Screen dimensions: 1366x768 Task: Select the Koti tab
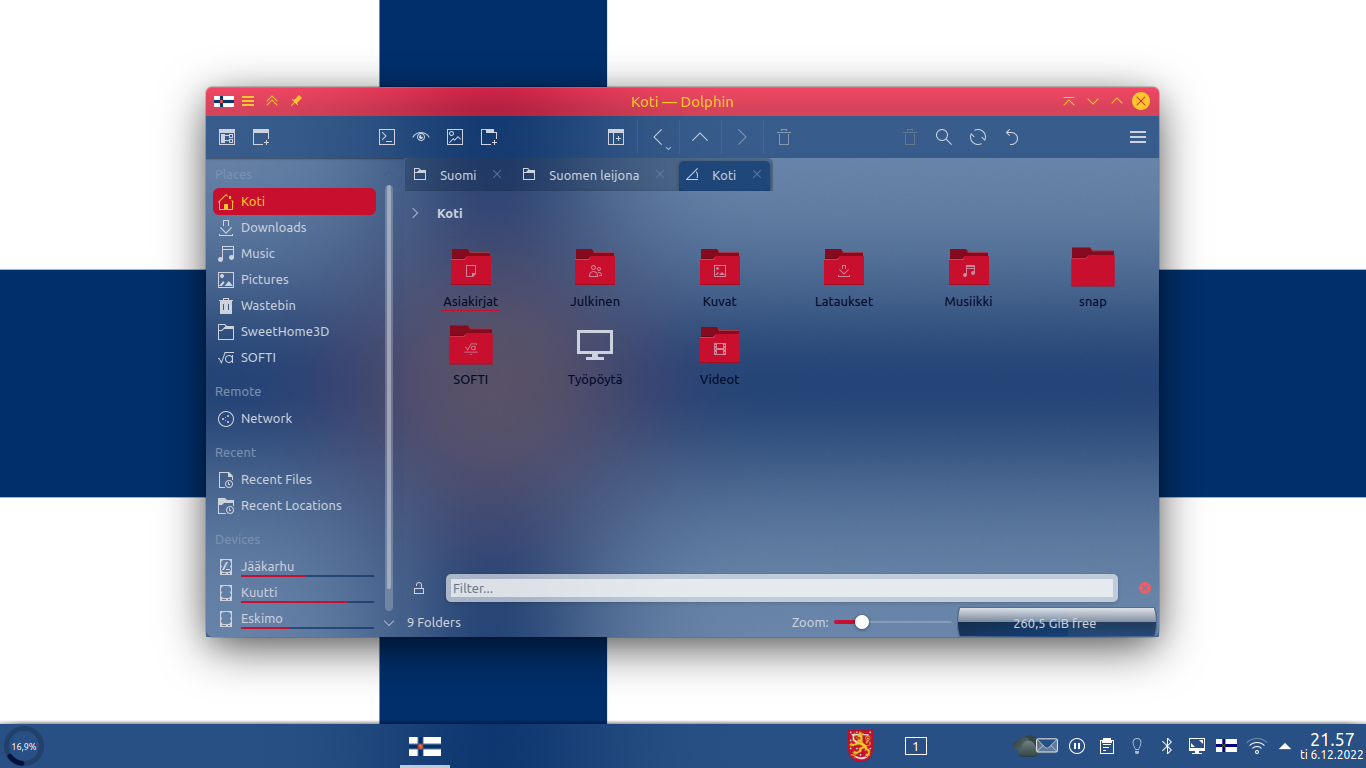(724, 175)
